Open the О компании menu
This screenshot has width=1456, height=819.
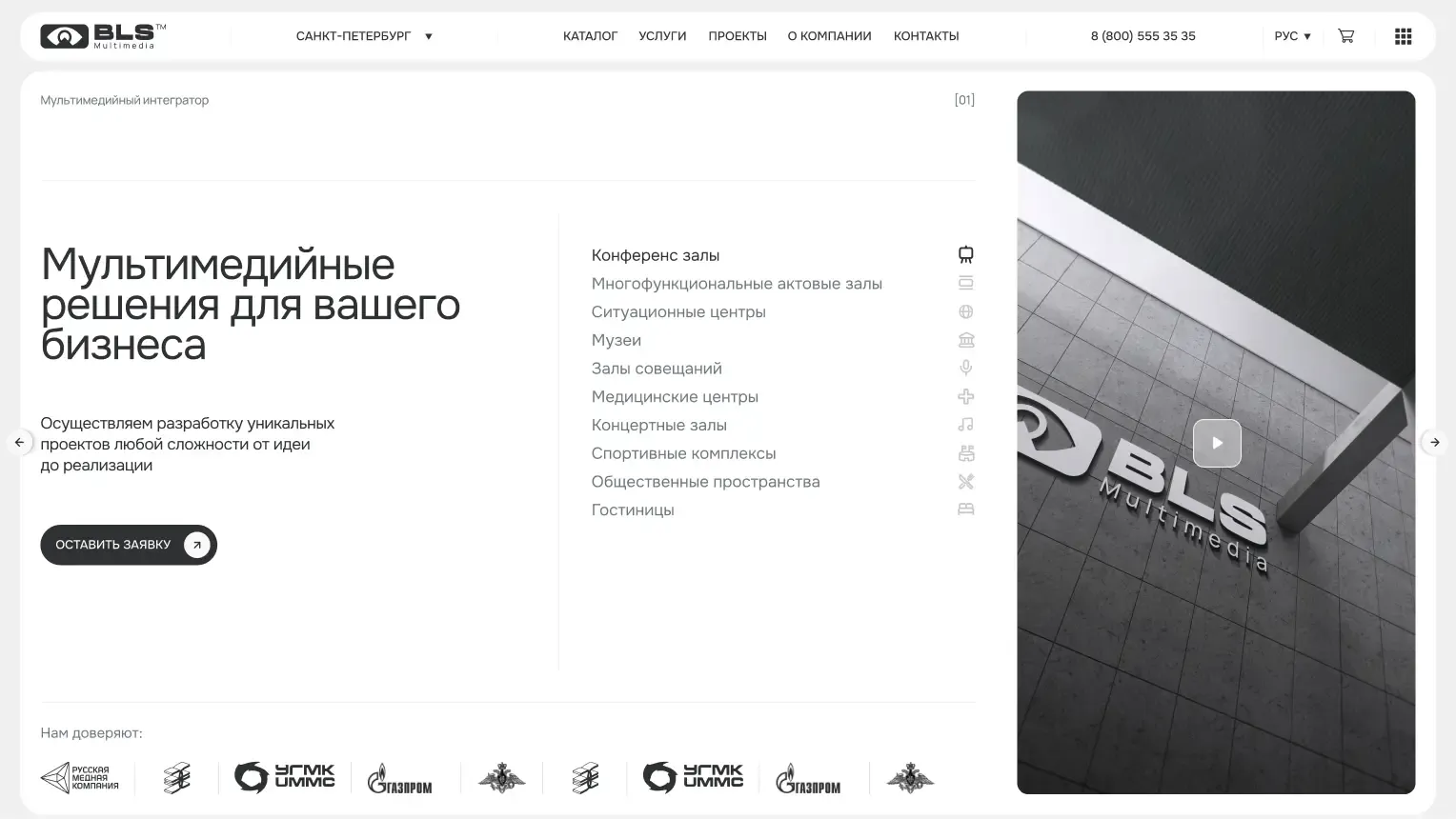coord(829,36)
